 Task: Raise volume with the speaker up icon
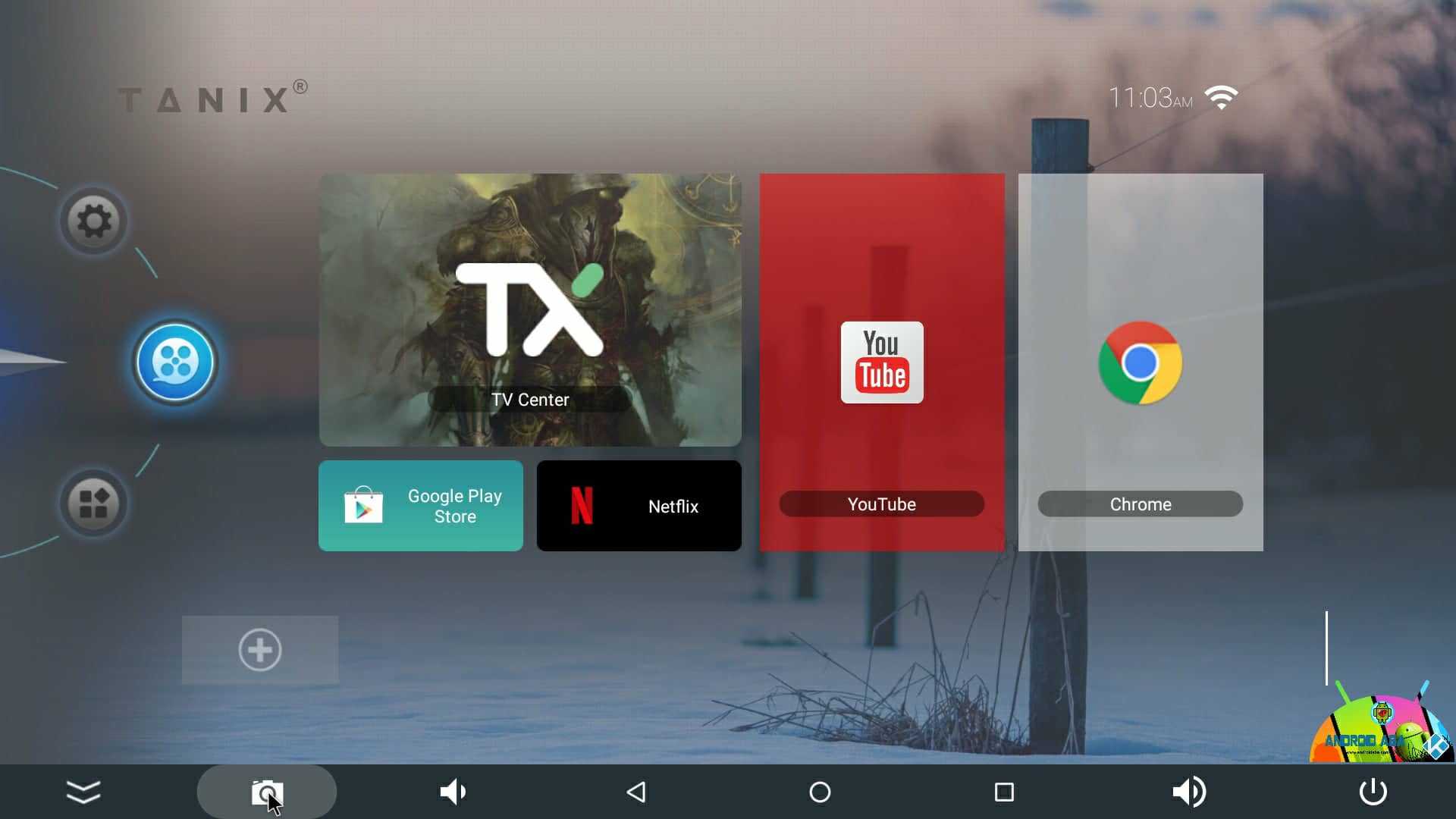[1189, 792]
